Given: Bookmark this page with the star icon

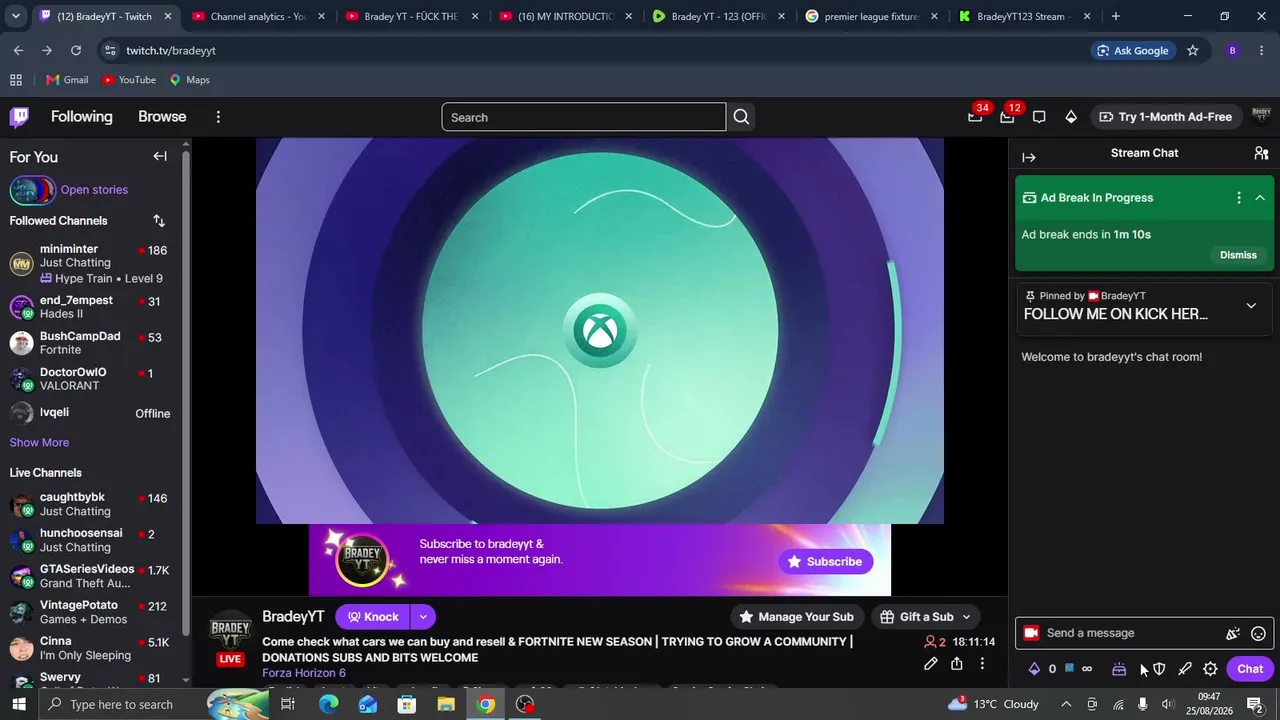Looking at the screenshot, I should point(1192,51).
